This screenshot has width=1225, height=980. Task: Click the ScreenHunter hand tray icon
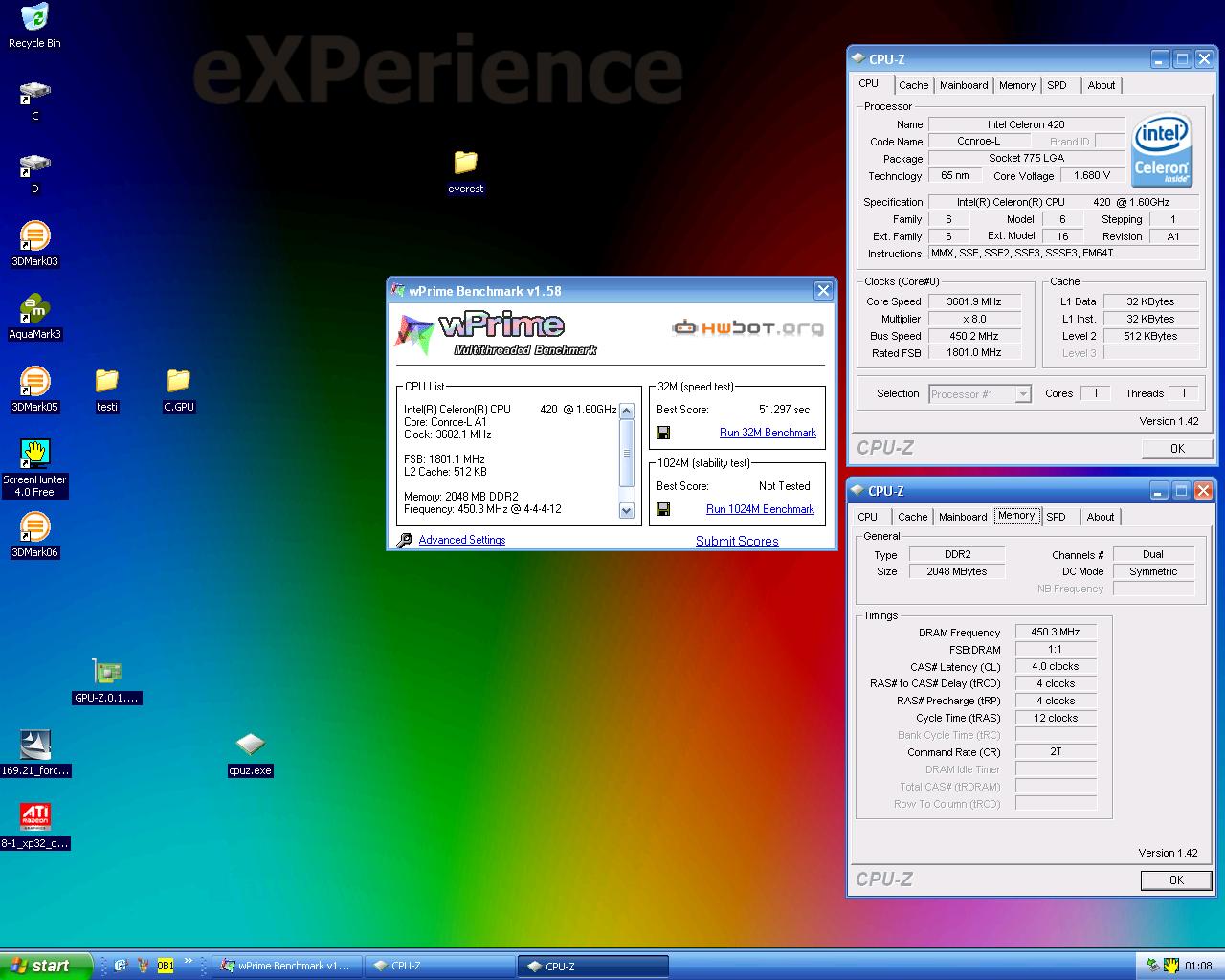tap(1170, 966)
